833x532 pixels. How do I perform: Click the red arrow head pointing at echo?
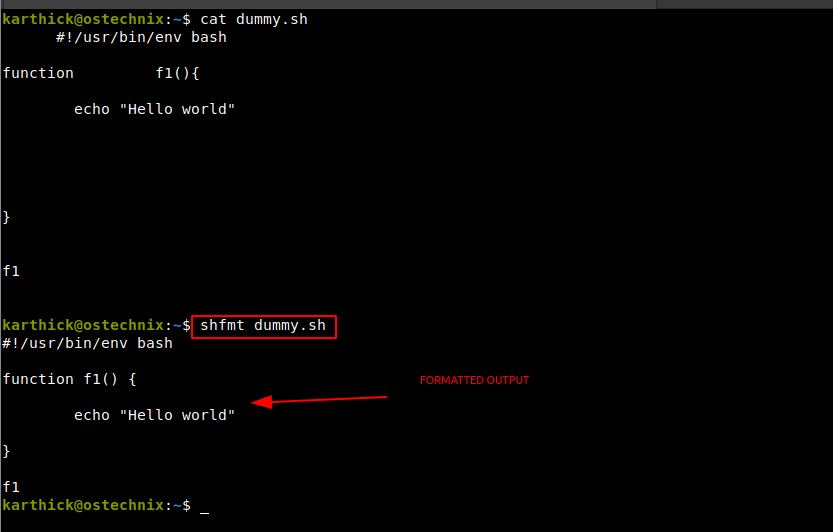pyautogui.click(x=261, y=402)
